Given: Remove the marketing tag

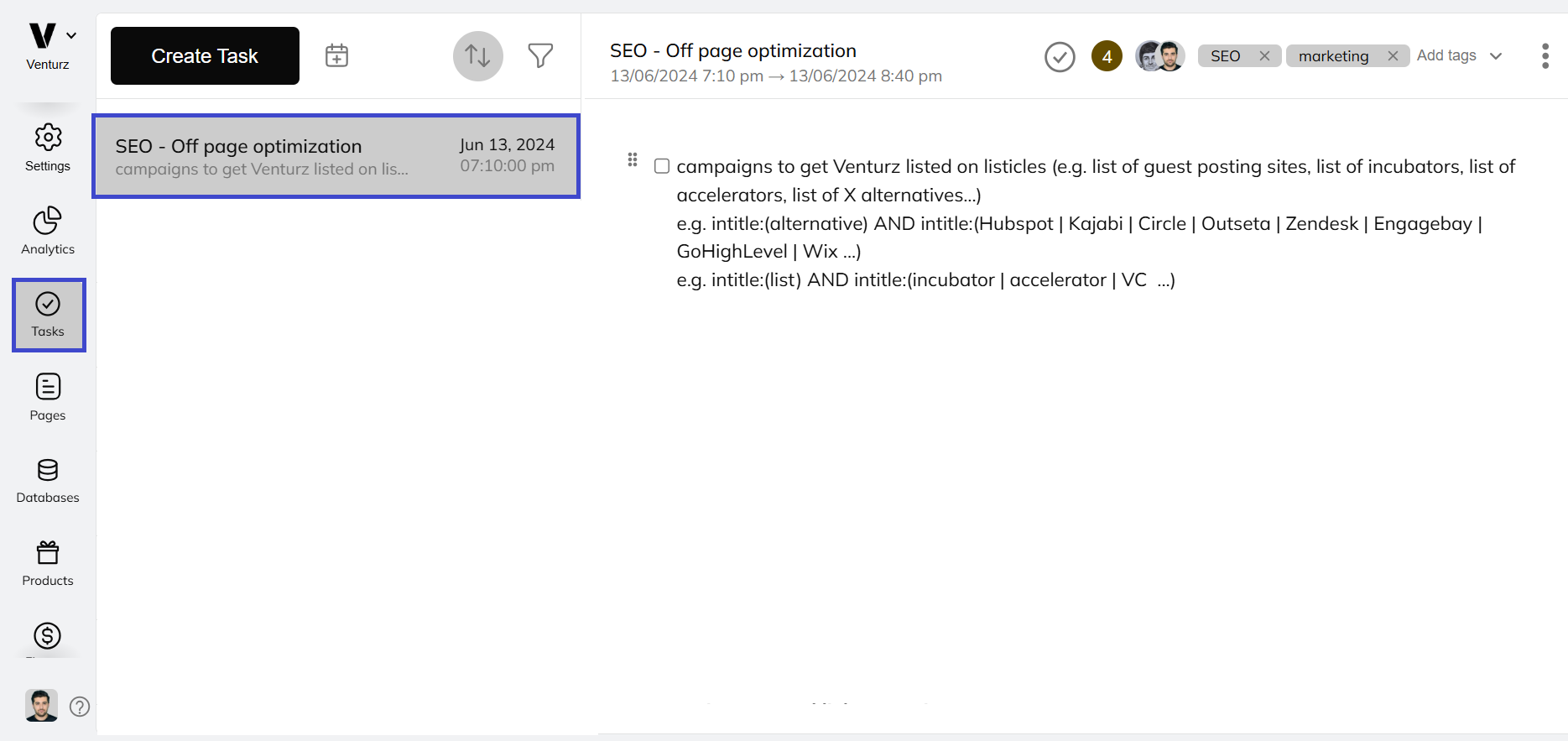Looking at the screenshot, I should [1393, 55].
